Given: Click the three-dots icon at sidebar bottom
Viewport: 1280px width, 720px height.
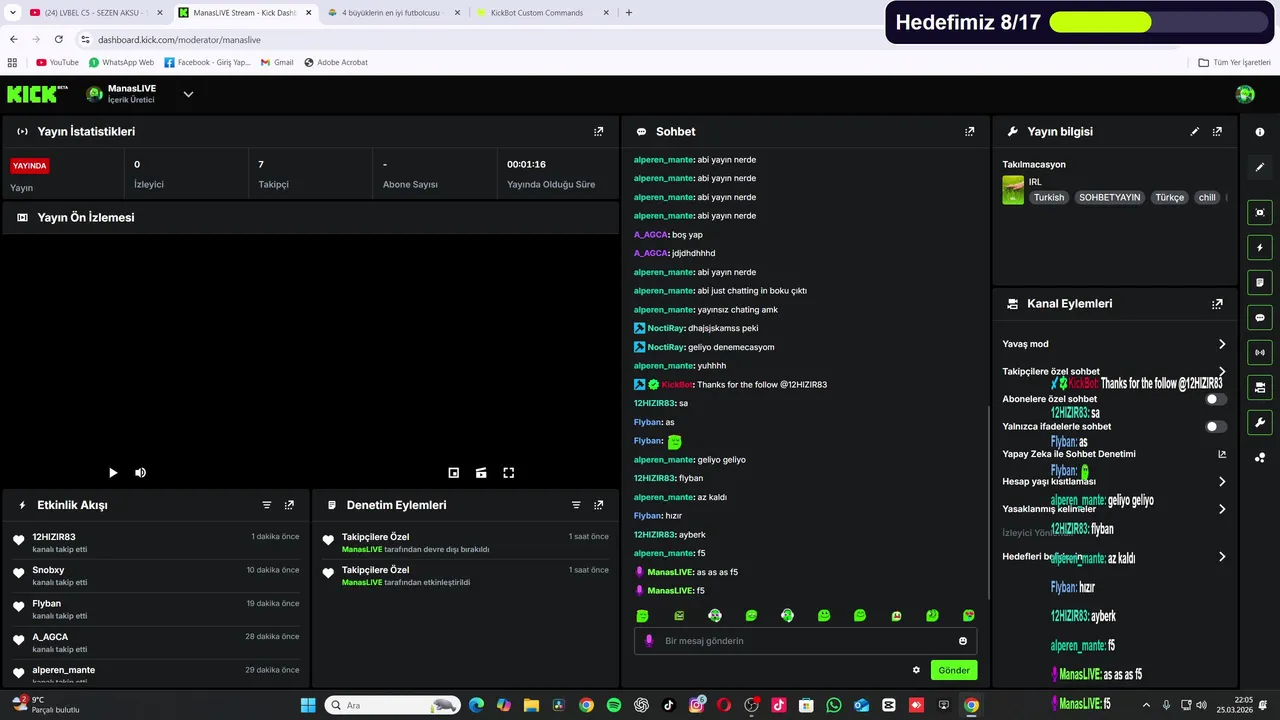Looking at the screenshot, I should pos(1260,458).
